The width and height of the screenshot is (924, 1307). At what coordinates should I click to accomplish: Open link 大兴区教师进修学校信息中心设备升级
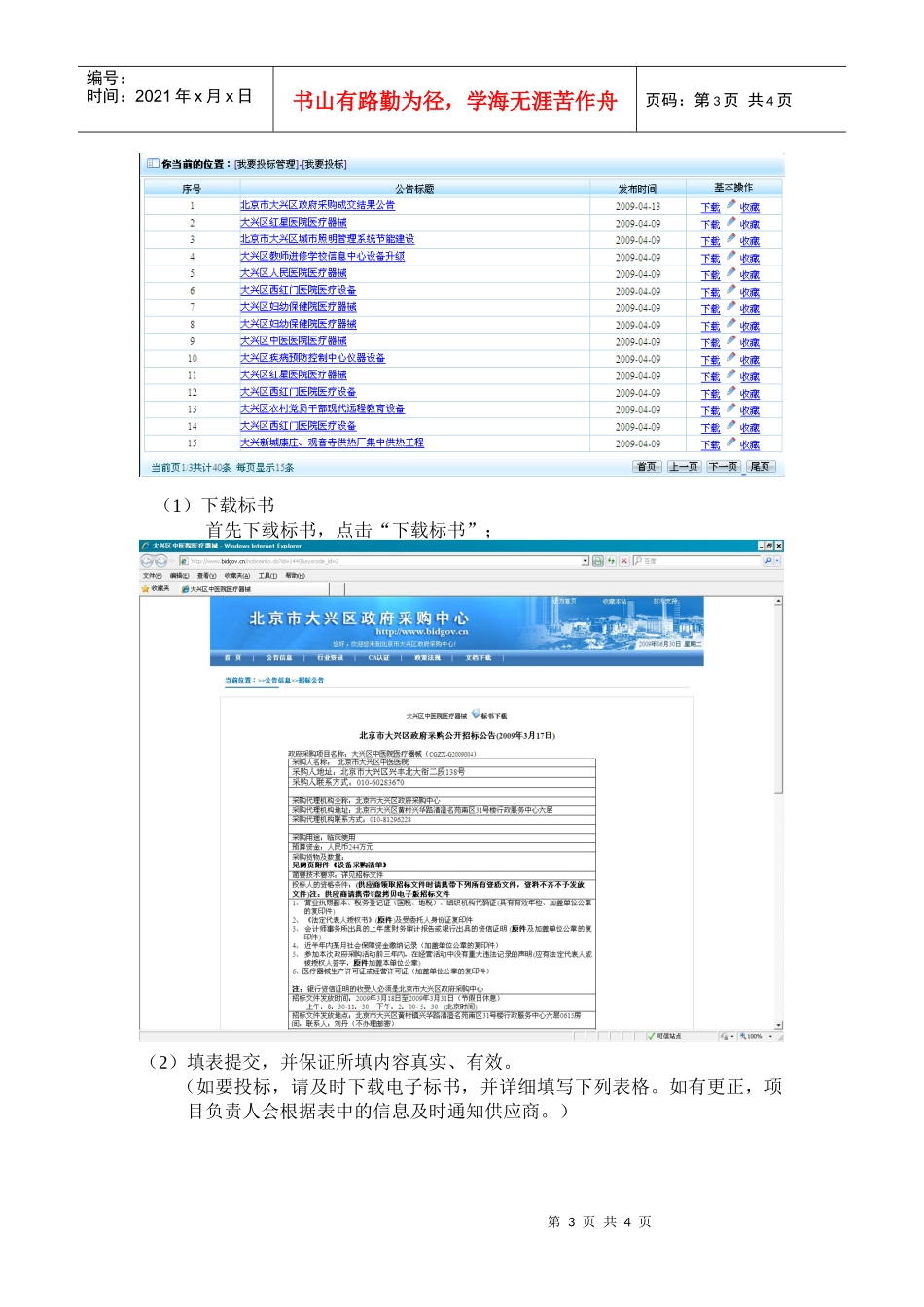coord(322,256)
